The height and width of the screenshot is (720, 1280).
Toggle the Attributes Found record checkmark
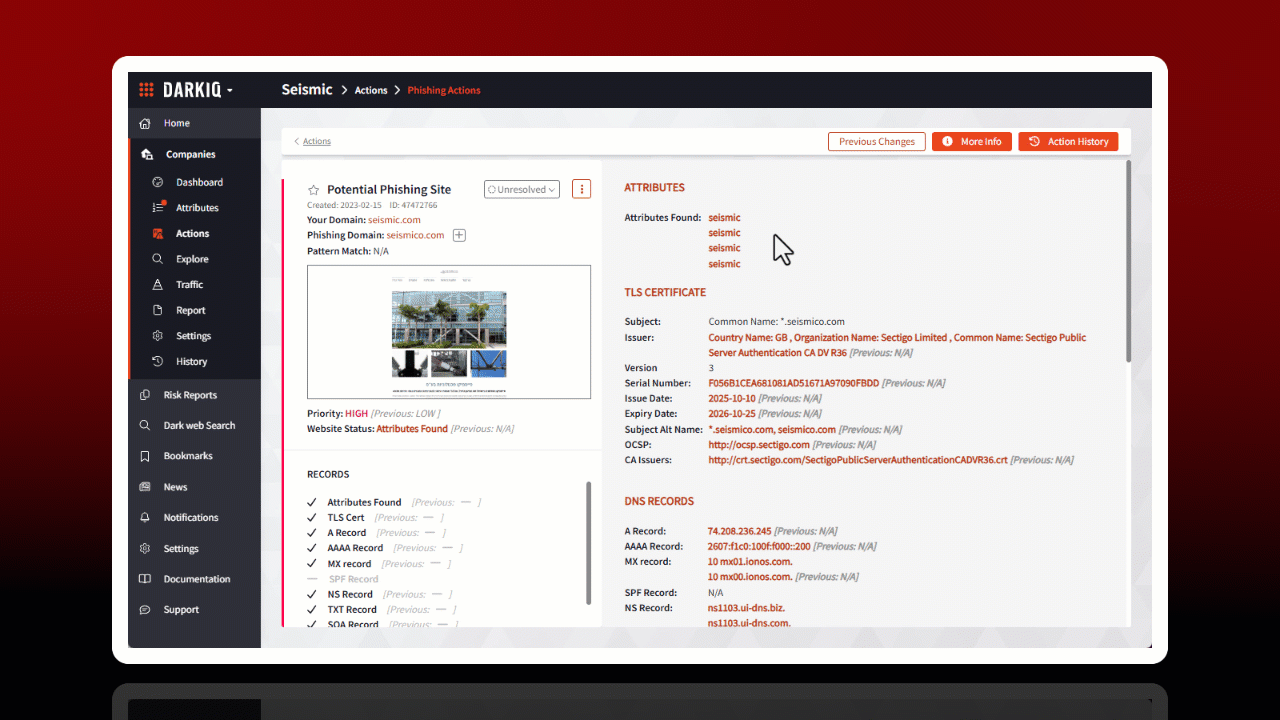point(312,502)
